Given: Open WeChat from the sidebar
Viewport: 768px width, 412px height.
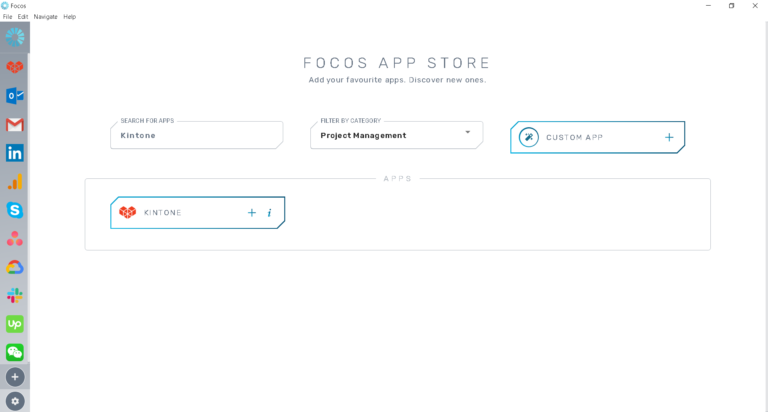Looking at the screenshot, I should click(15, 352).
